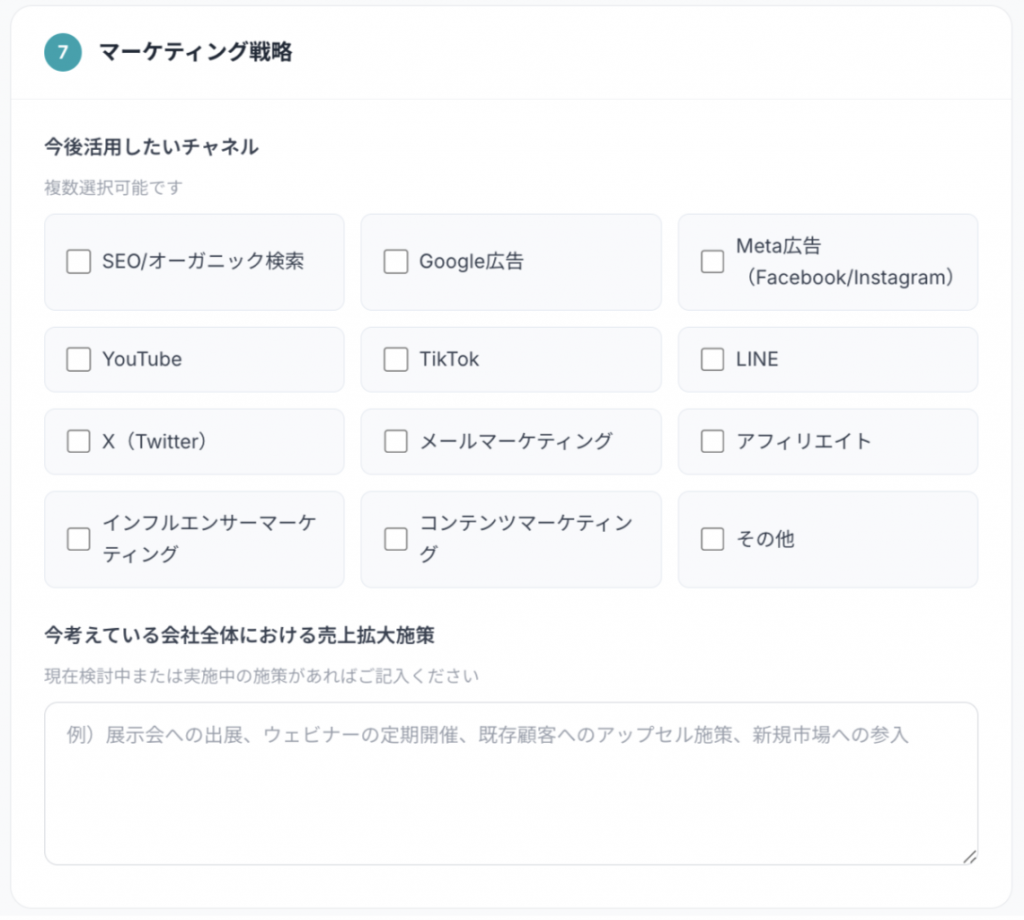The image size is (1024, 920).
Task: Click the 今後活用したいチャネル label
Action: click(151, 147)
